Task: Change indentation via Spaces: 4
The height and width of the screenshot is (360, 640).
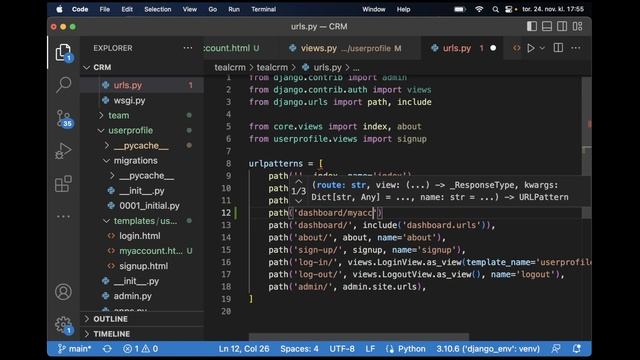Action: coord(299,349)
